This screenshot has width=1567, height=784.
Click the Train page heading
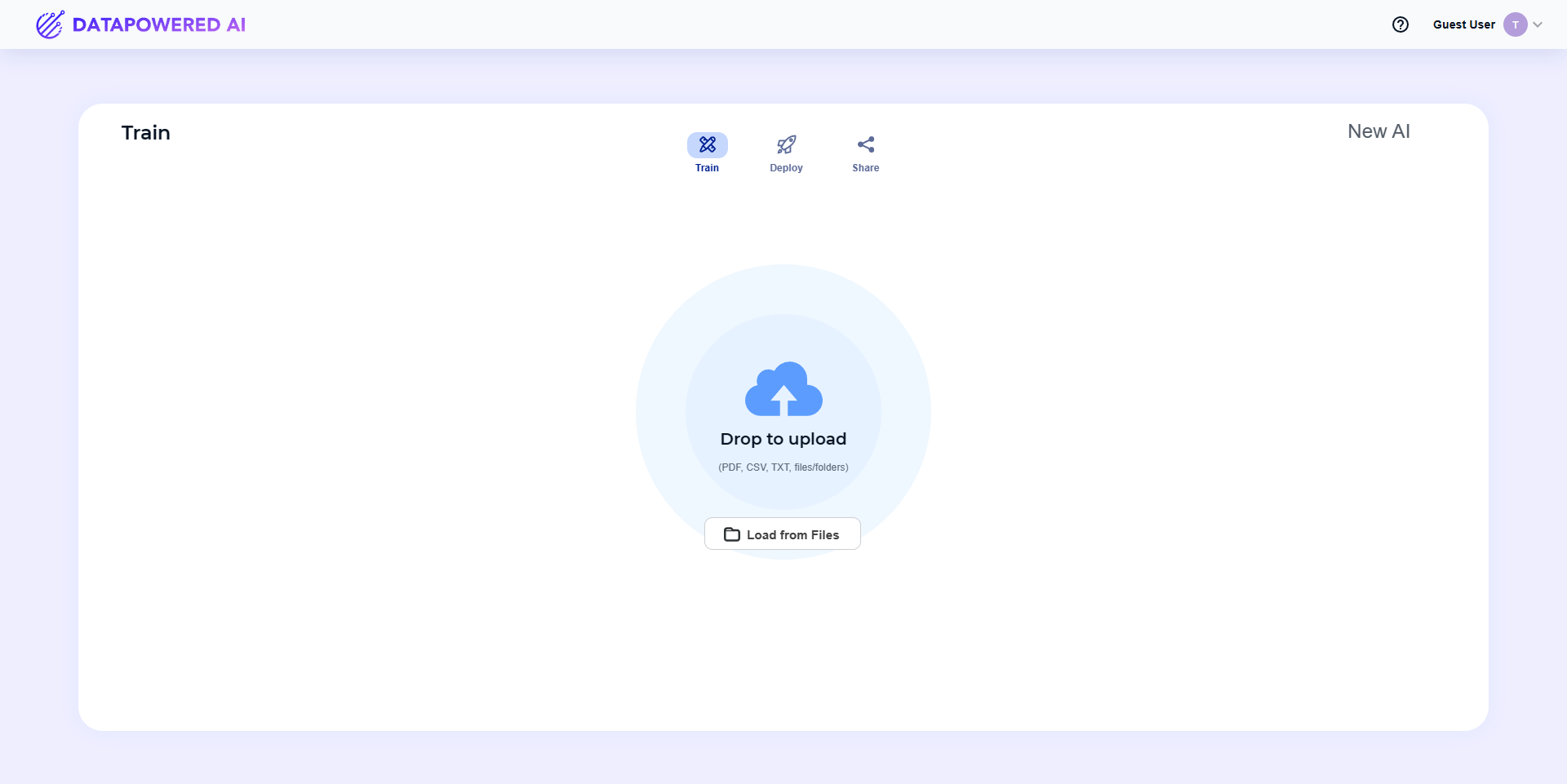pos(145,131)
